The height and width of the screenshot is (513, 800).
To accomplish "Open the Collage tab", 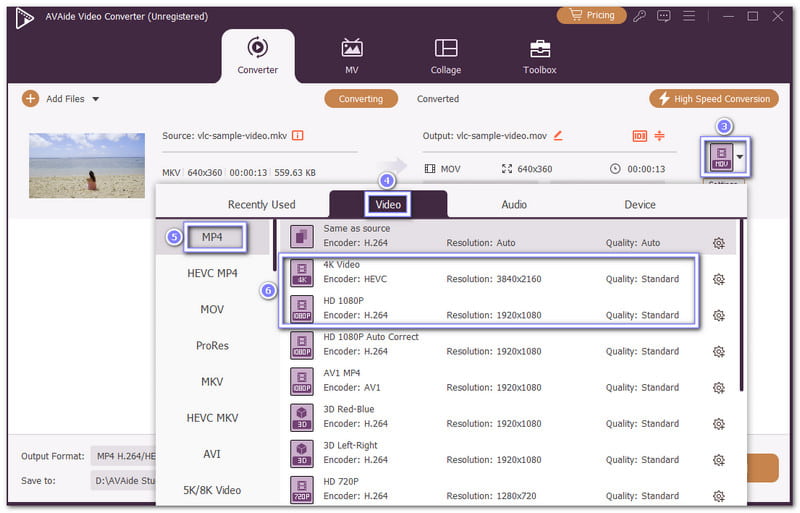I will click(x=445, y=56).
